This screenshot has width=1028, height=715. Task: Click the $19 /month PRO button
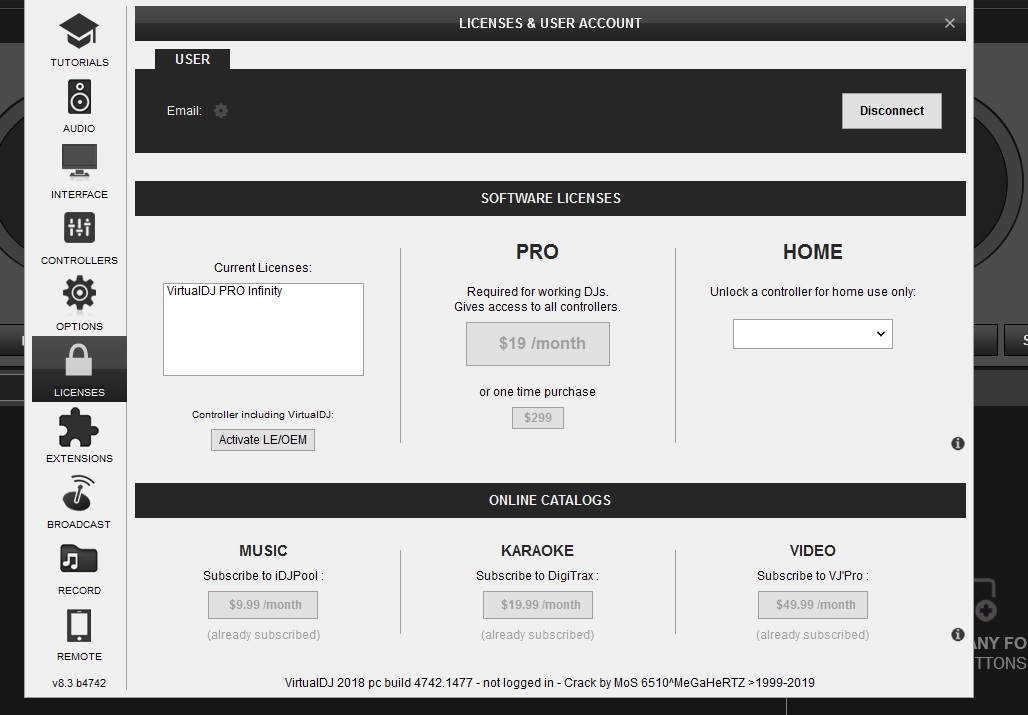tap(538, 343)
